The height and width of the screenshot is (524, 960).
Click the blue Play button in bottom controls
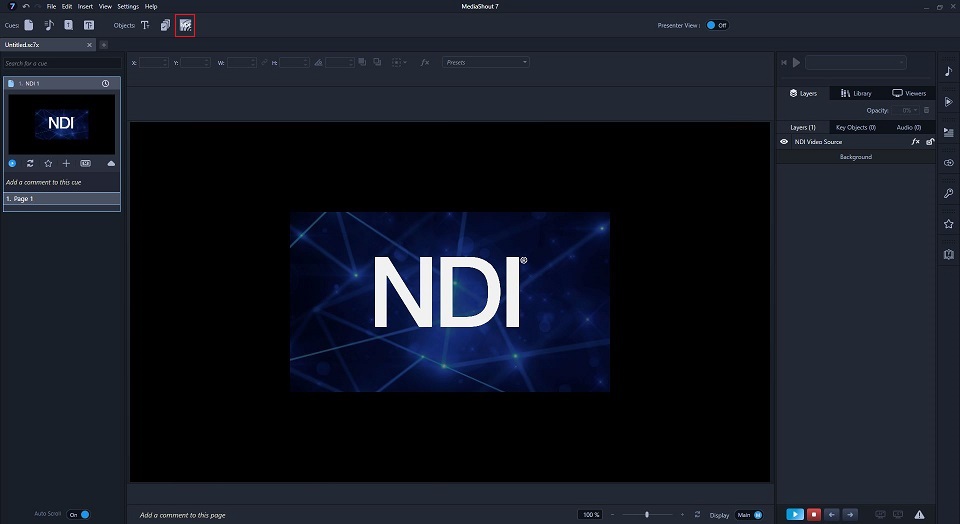795,515
